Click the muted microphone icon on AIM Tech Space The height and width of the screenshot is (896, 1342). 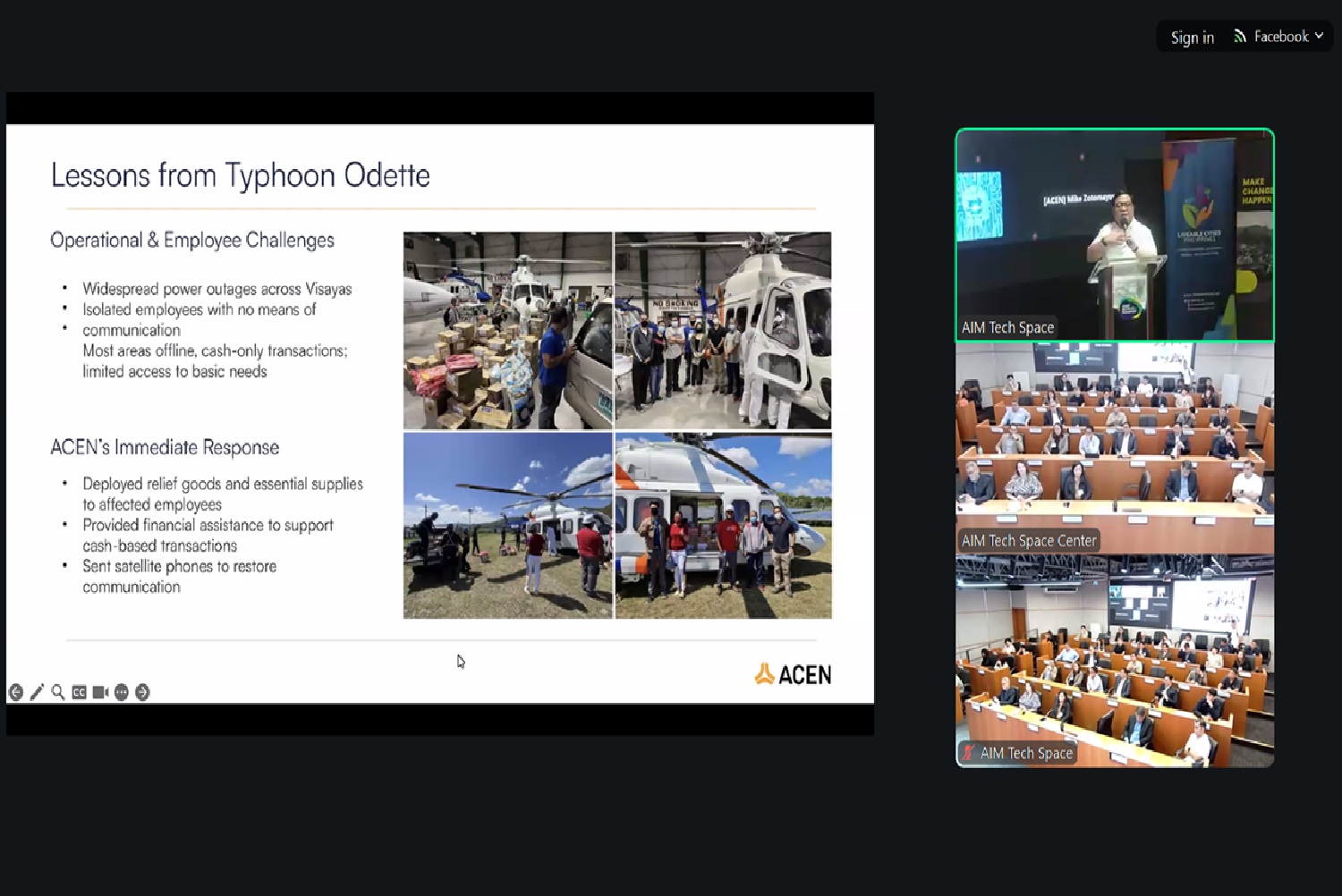(968, 753)
